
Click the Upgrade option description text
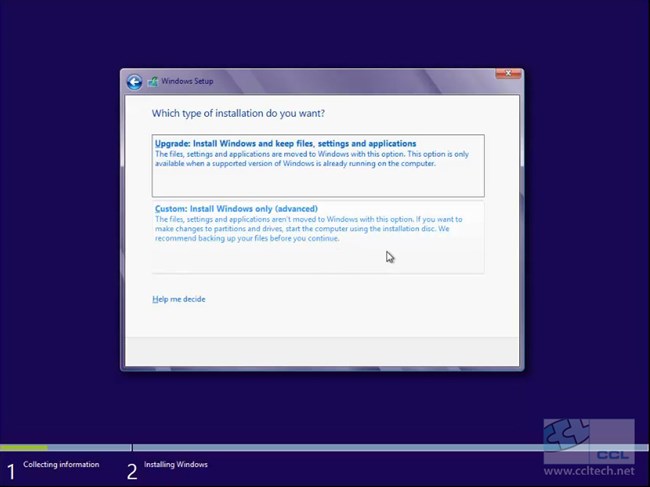coord(312,159)
